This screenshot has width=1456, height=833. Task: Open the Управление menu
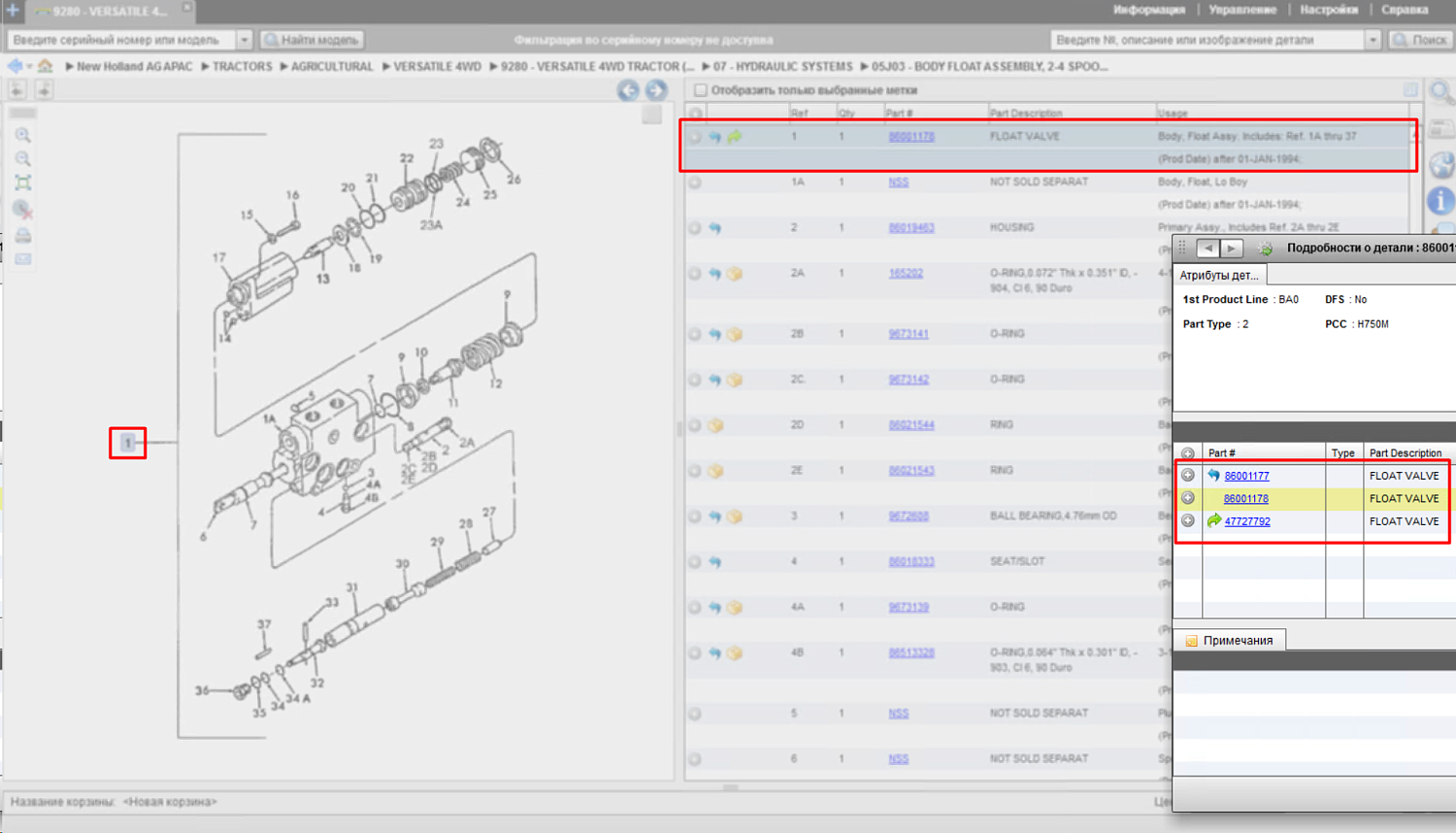coord(1242,10)
